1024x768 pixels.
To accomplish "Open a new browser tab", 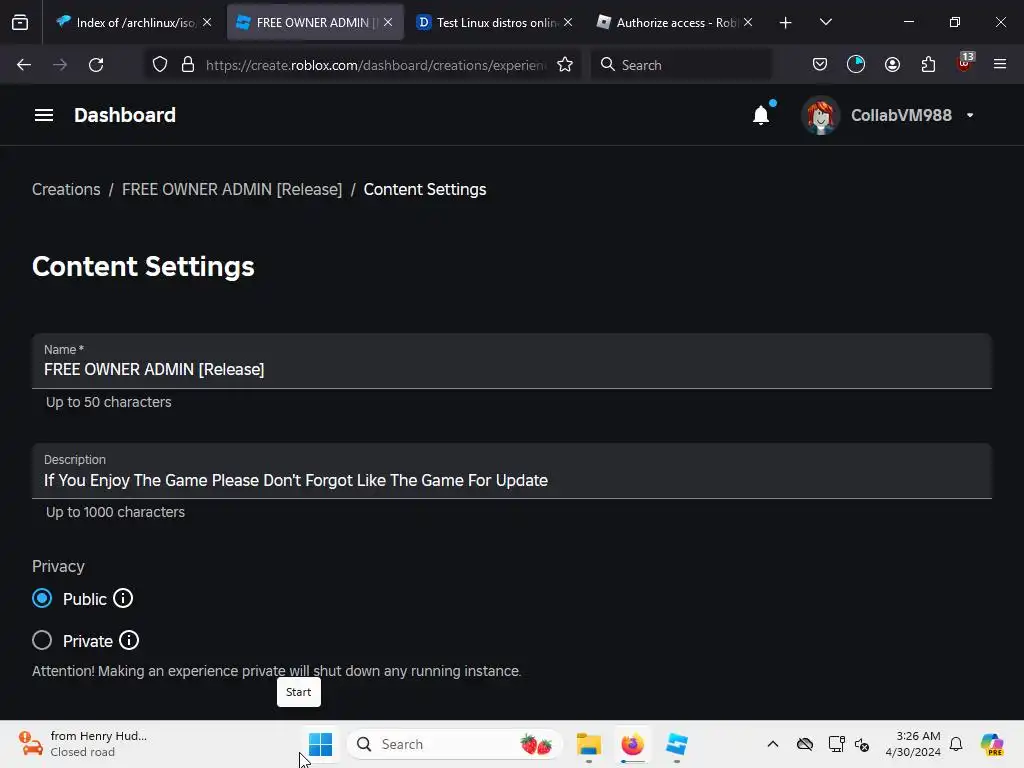I will pos(786,23).
